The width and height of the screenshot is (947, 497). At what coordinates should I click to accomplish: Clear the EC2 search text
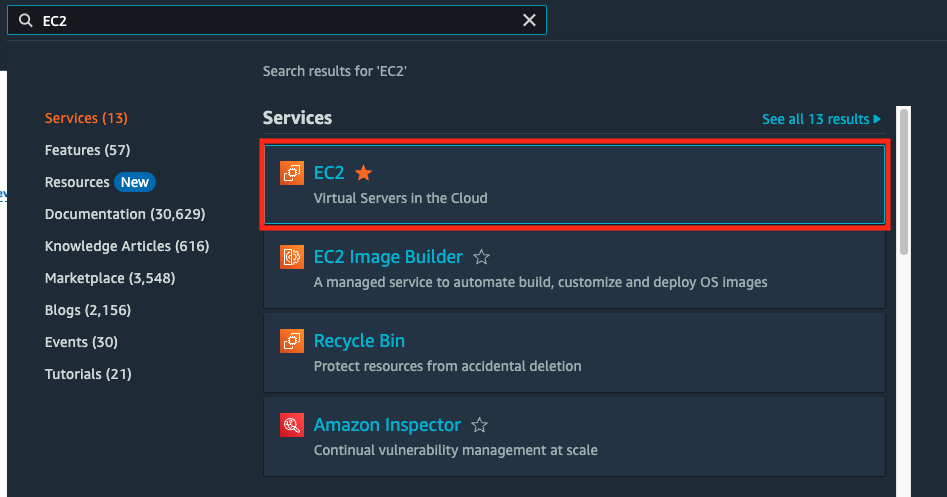tap(529, 21)
